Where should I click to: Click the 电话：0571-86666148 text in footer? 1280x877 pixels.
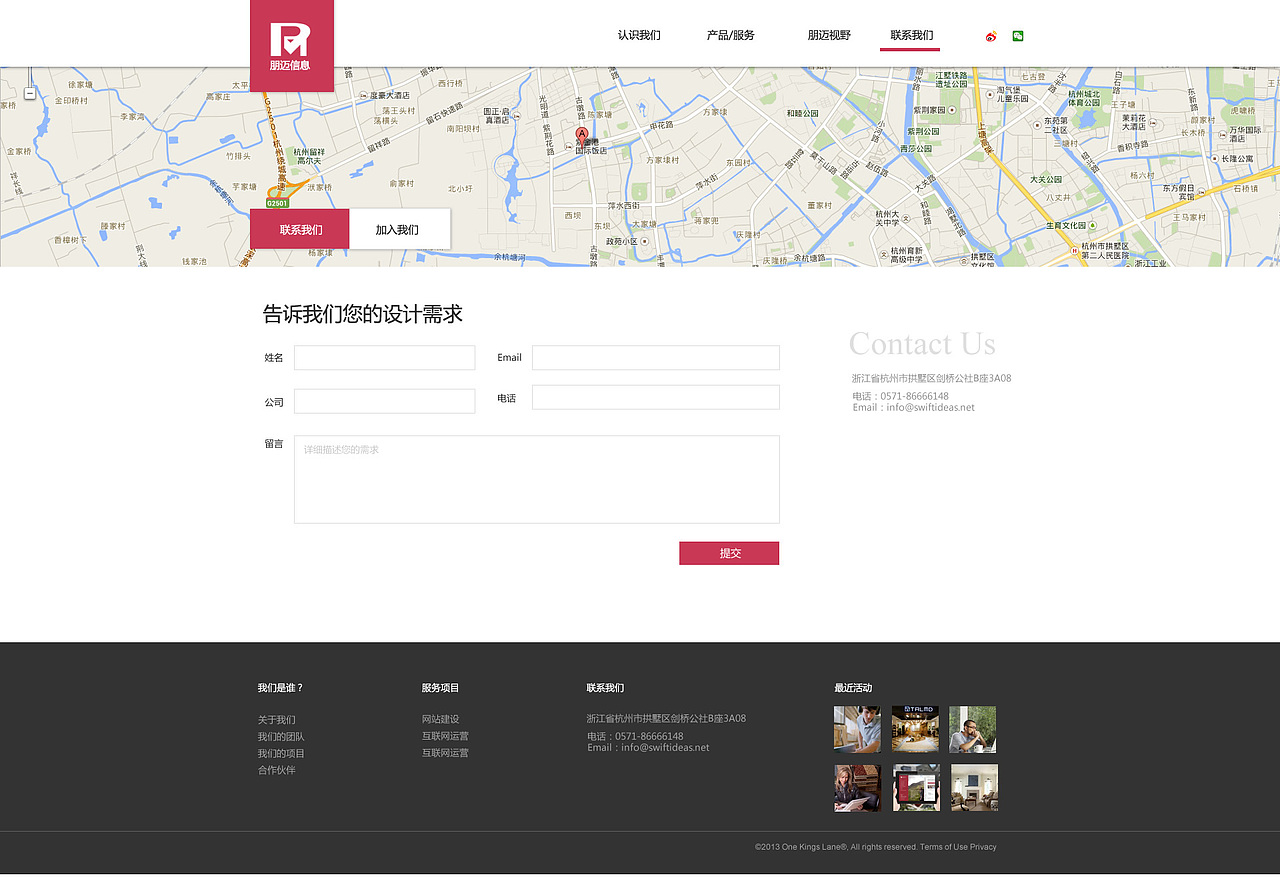point(635,736)
